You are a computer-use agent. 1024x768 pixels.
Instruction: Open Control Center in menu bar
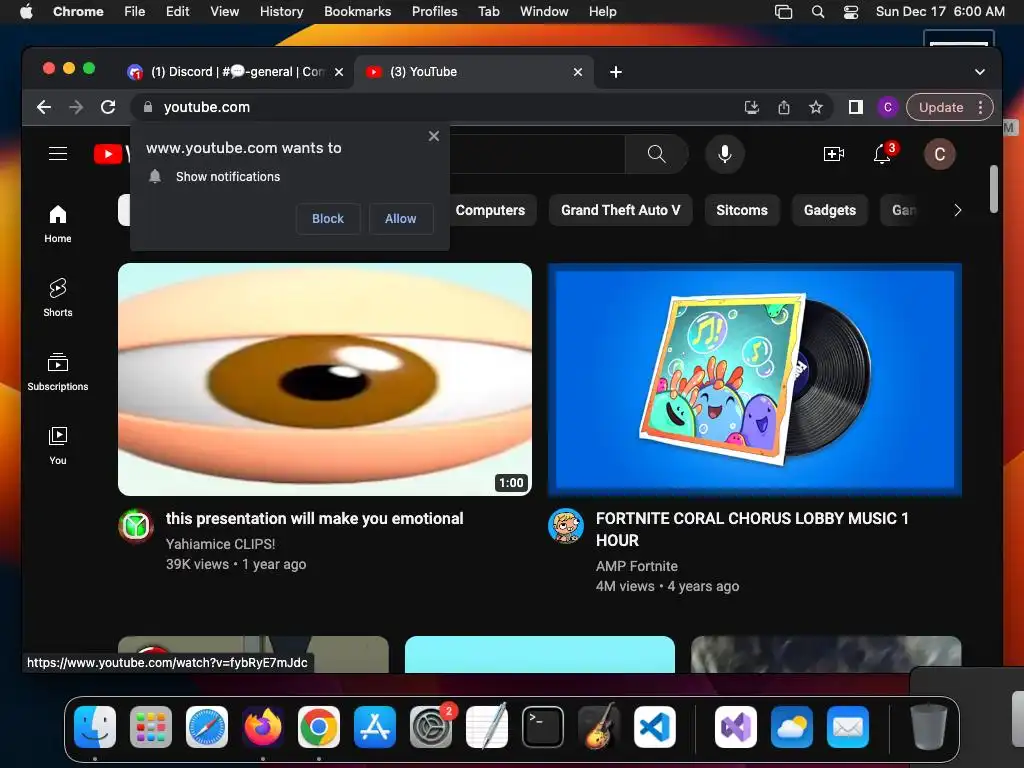tap(851, 12)
